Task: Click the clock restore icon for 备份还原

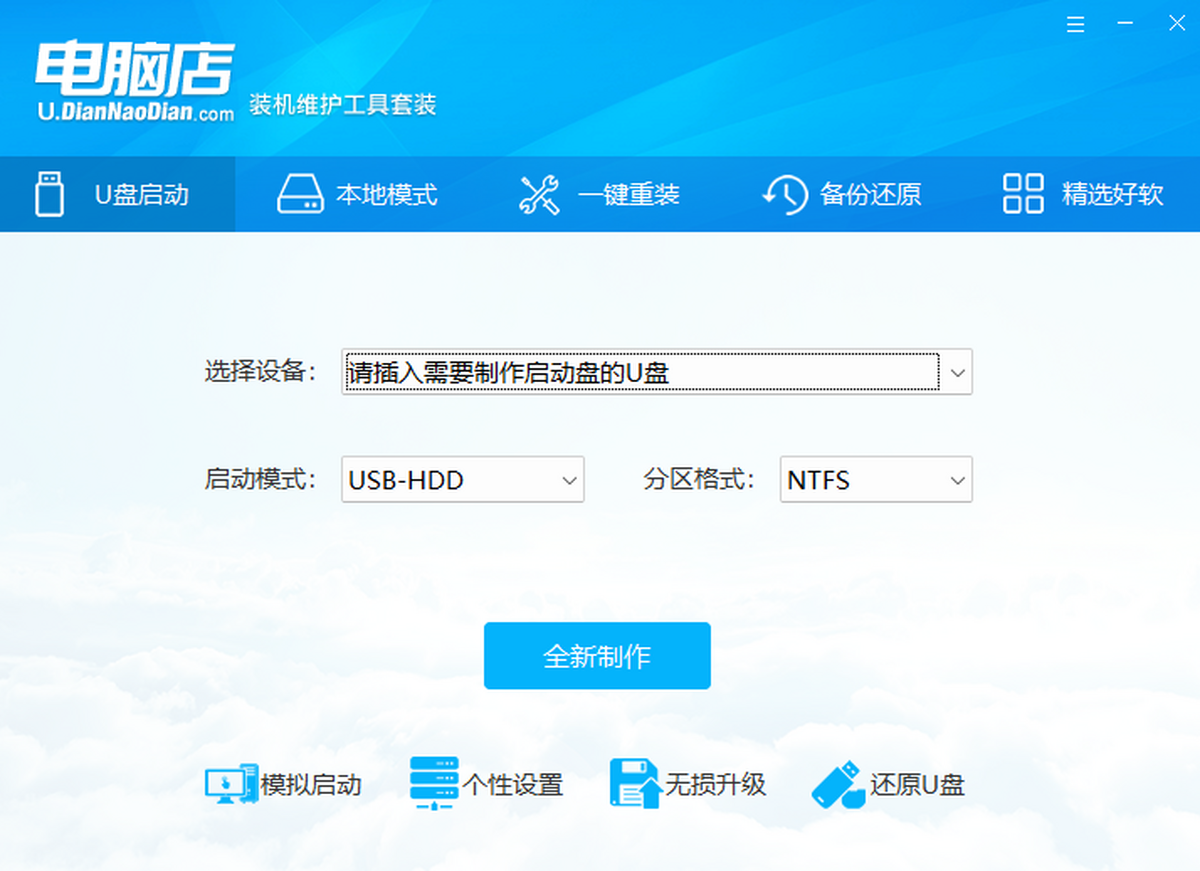Action: point(785,194)
